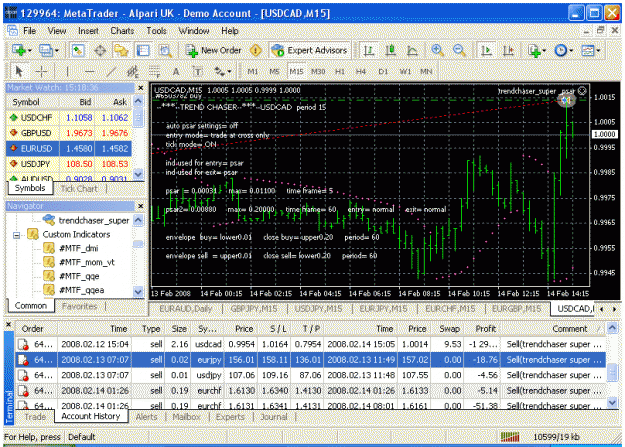Toggle the Data Window crosshair-circle icon
The width and height of the screenshot is (625, 447).
click(100, 51)
